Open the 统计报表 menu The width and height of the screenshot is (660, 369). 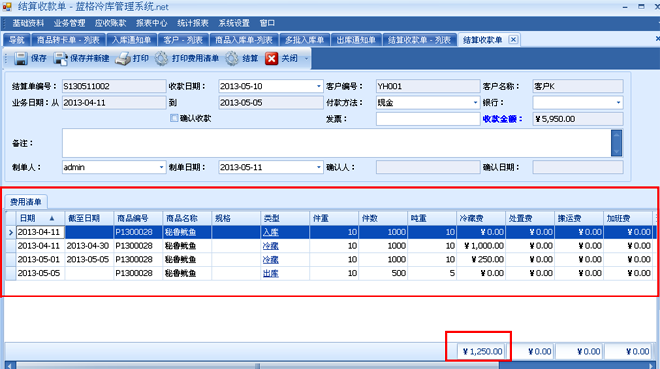192,23
